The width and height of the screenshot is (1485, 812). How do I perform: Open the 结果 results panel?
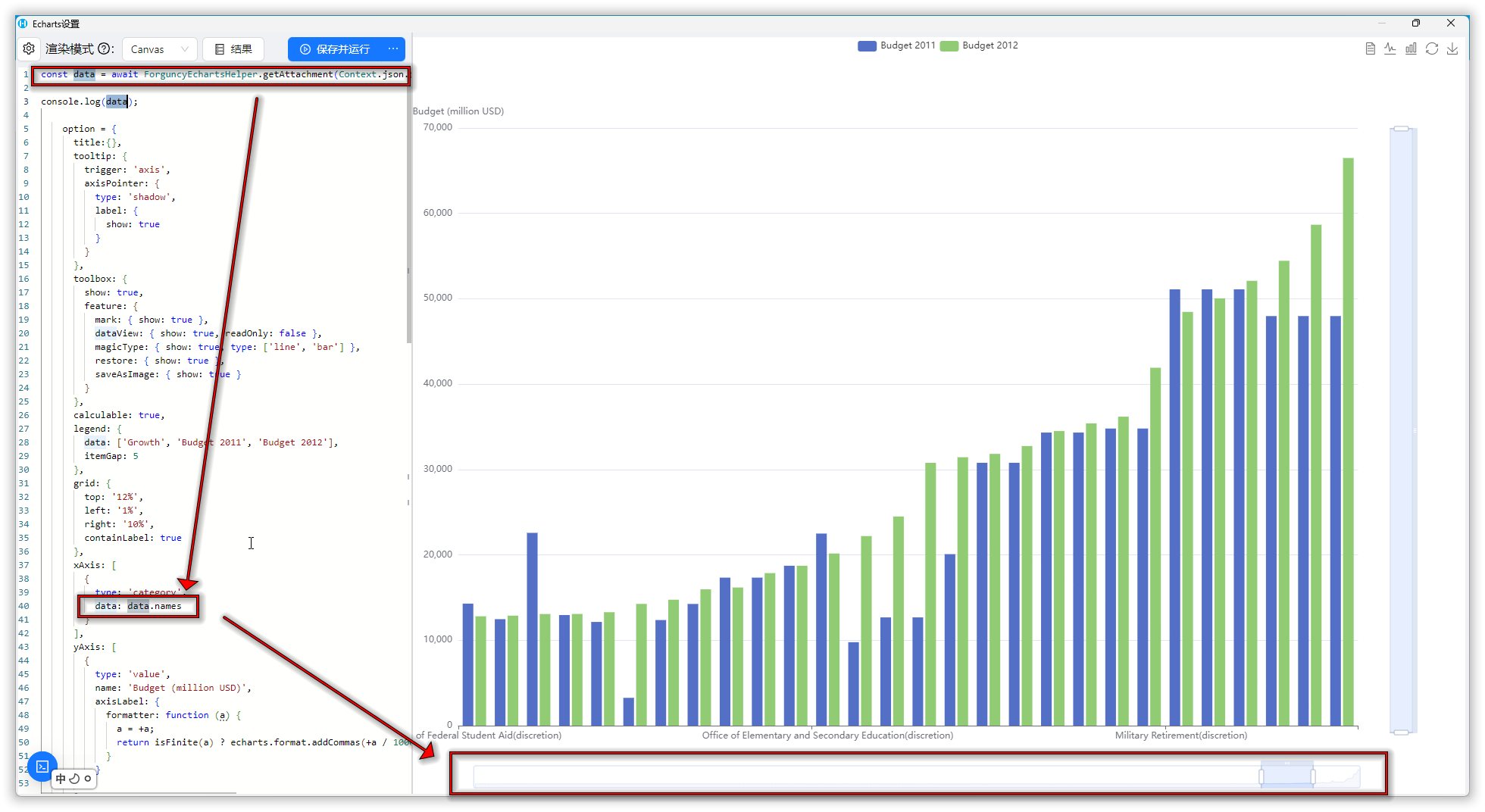pyautogui.click(x=233, y=49)
